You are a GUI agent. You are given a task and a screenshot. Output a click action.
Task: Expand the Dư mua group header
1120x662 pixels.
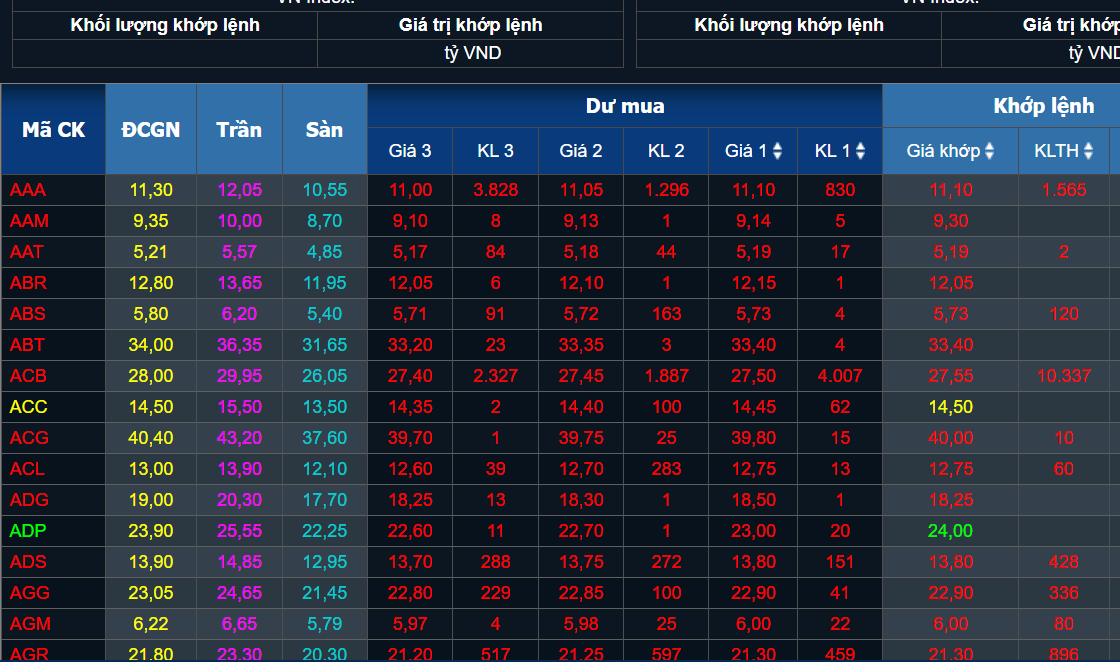(x=625, y=104)
